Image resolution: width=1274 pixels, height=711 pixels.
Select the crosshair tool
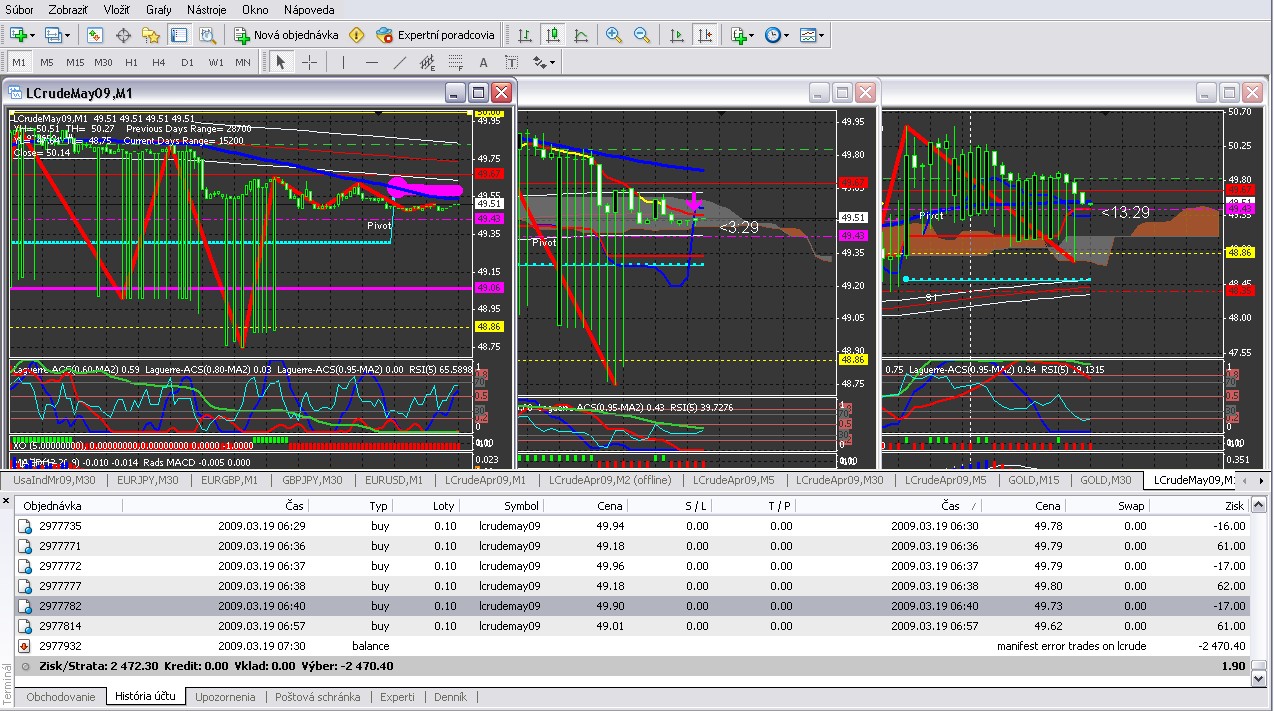pos(310,62)
